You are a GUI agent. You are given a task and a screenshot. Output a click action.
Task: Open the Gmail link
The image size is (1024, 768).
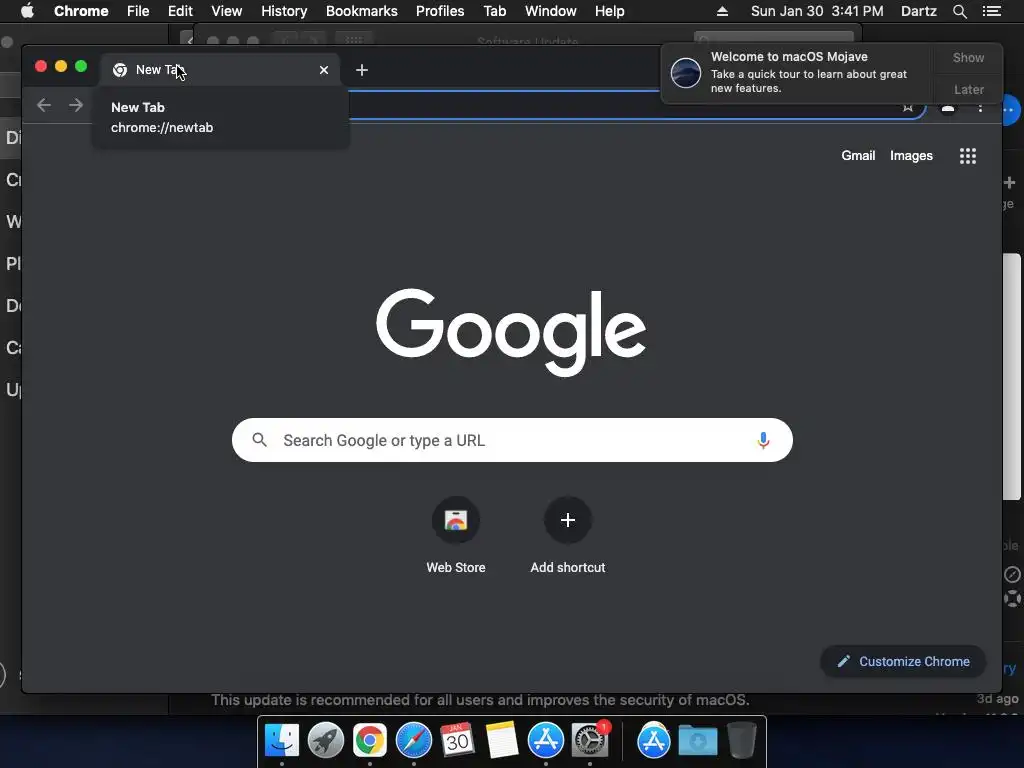tap(858, 155)
